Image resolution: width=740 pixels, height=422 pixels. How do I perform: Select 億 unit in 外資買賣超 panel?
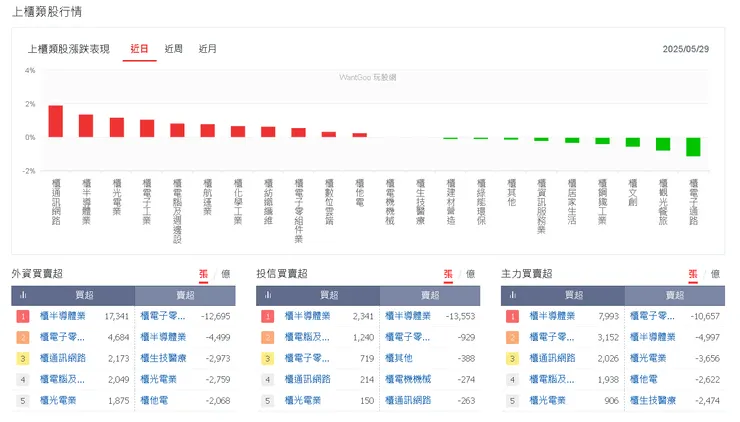(x=226, y=274)
